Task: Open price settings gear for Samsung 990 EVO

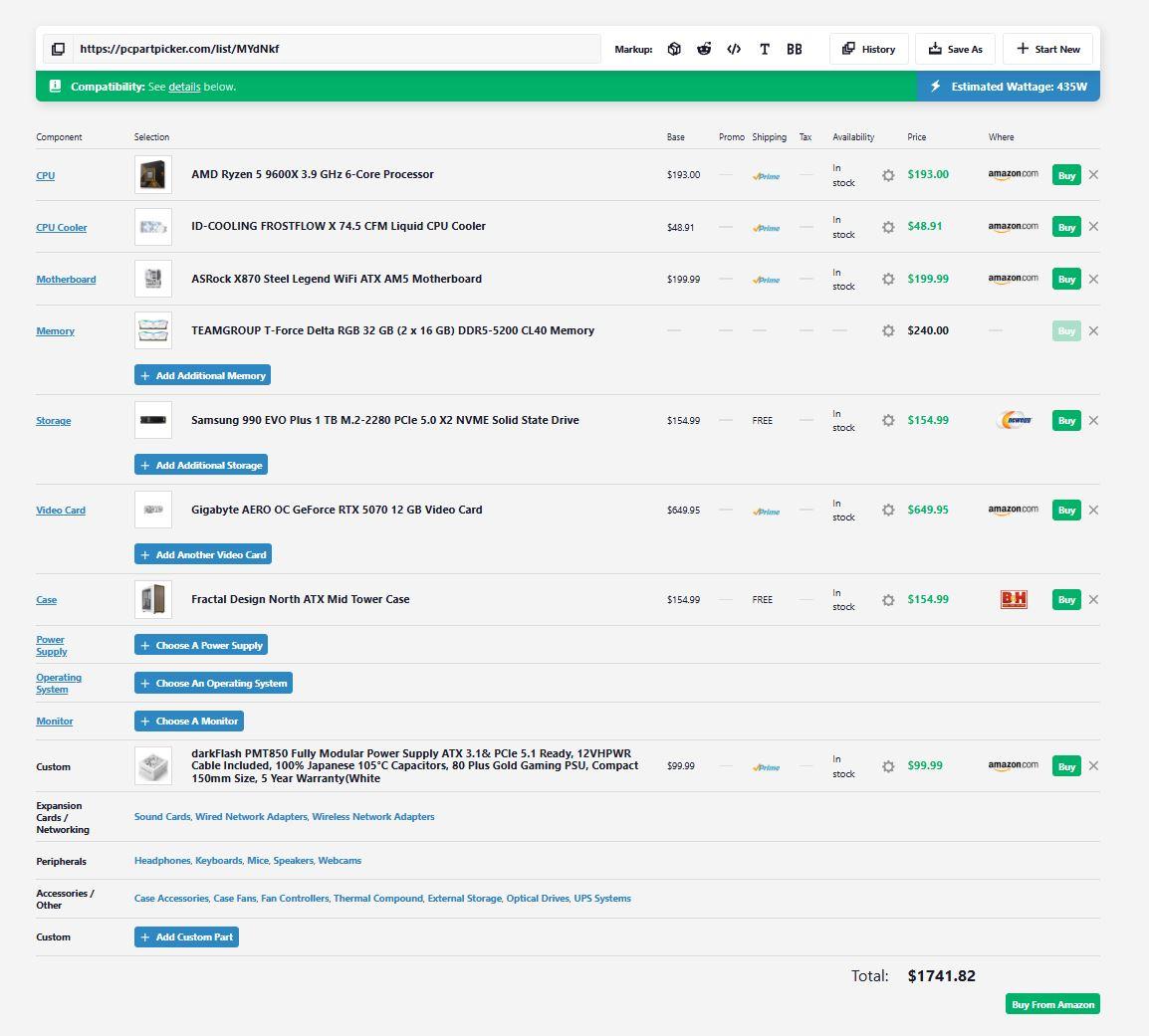Action: (x=888, y=421)
